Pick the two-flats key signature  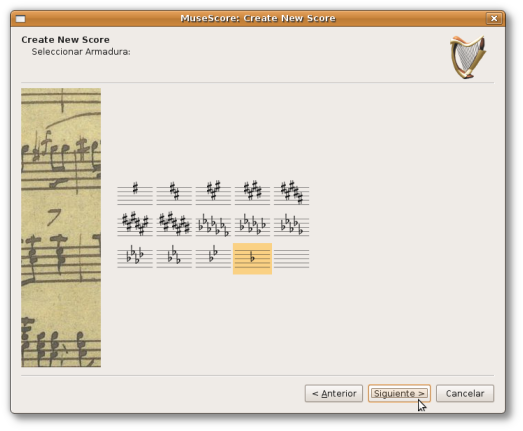(213, 259)
